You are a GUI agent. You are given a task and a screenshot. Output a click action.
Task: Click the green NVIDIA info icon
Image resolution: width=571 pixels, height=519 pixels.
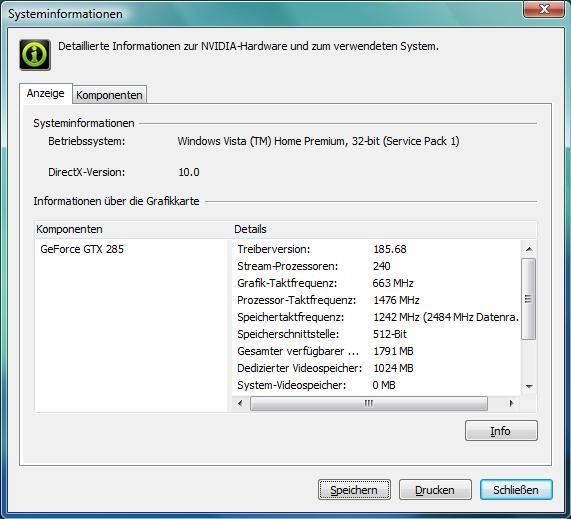(x=35, y=55)
